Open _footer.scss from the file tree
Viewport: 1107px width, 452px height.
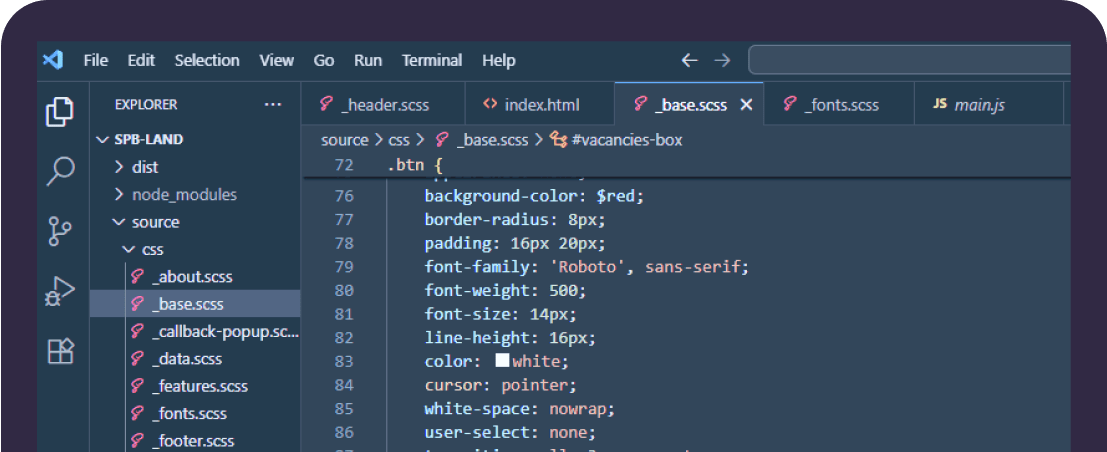(x=193, y=440)
